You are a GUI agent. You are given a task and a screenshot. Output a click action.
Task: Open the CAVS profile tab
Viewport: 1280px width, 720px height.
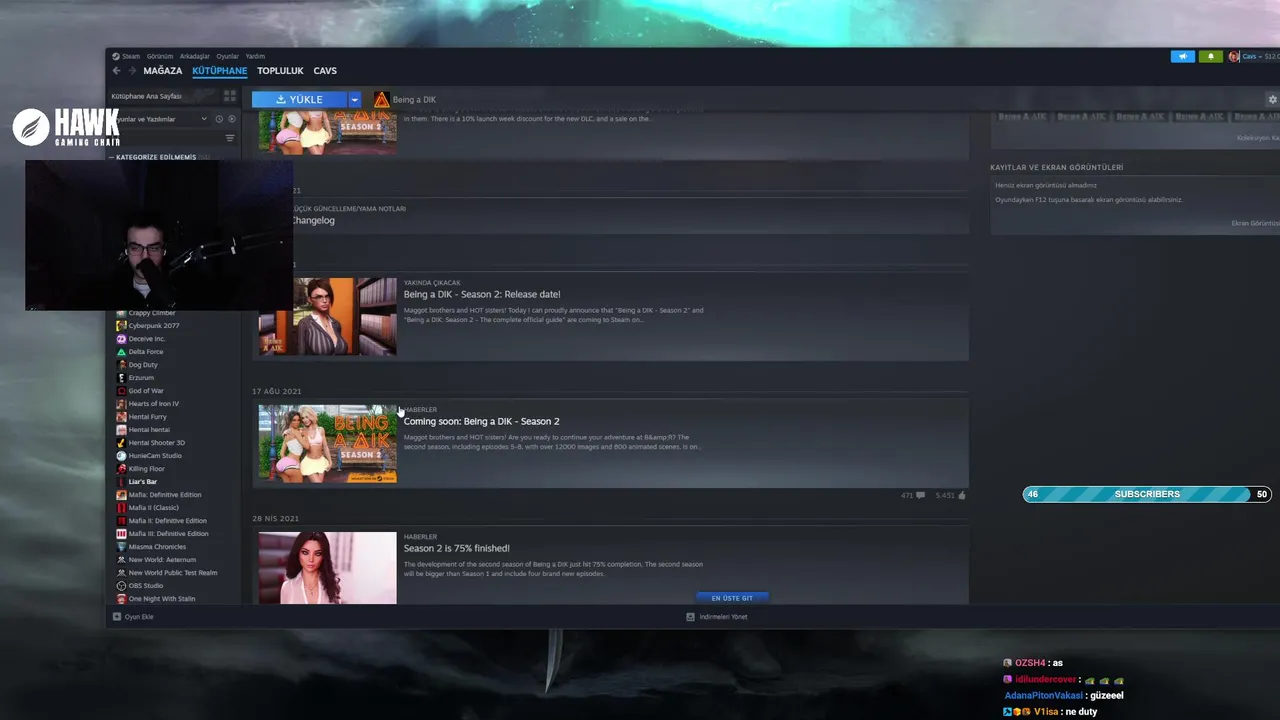[325, 71]
